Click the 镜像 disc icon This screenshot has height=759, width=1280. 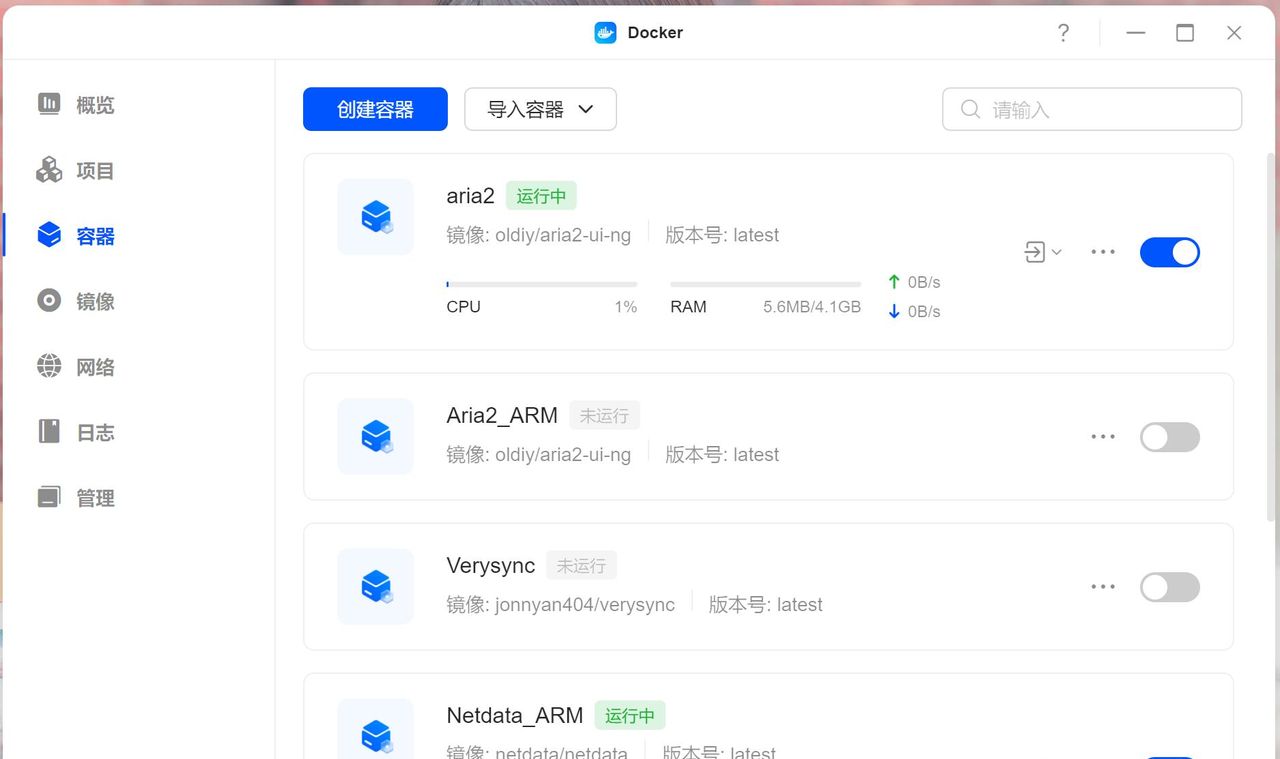pyautogui.click(x=49, y=300)
